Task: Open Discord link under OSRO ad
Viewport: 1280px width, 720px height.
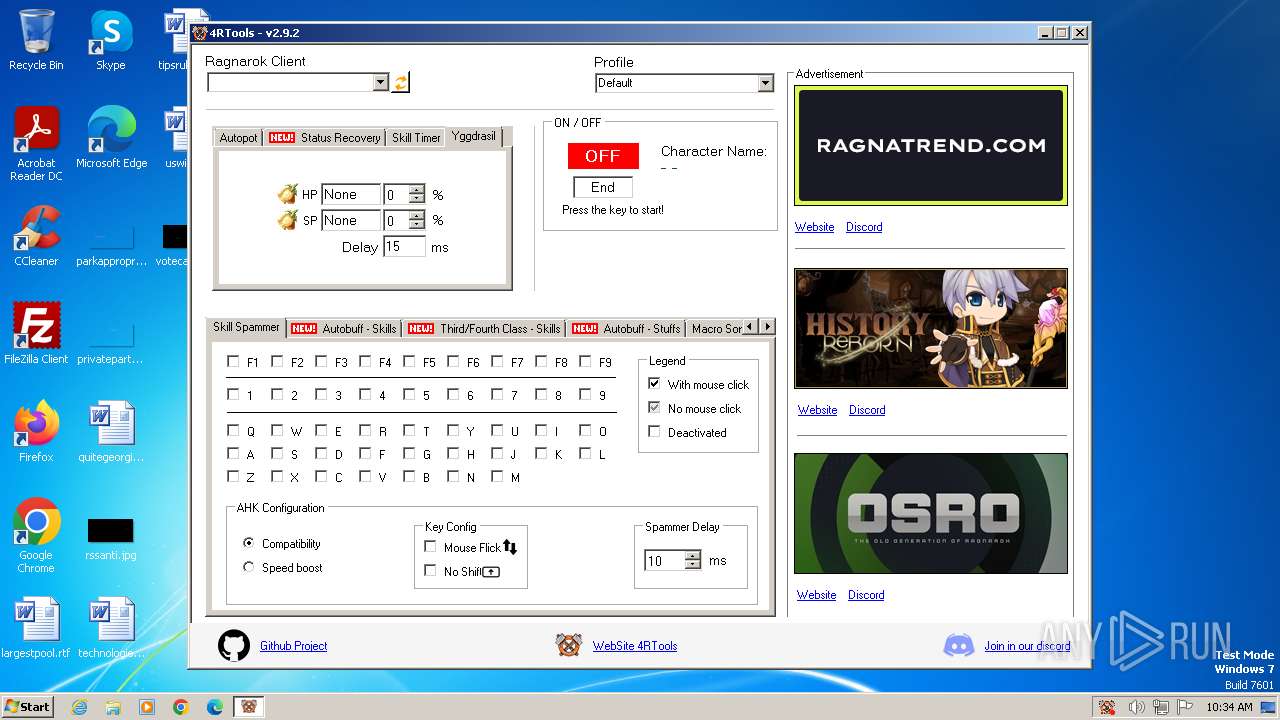Action: 866,595
